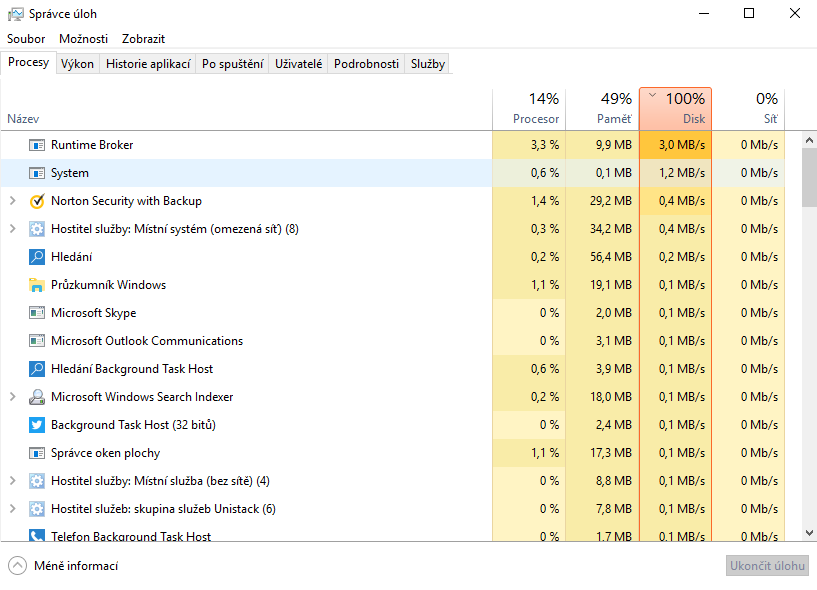Click the Průzkumník Windows folder icon

[x=37, y=285]
